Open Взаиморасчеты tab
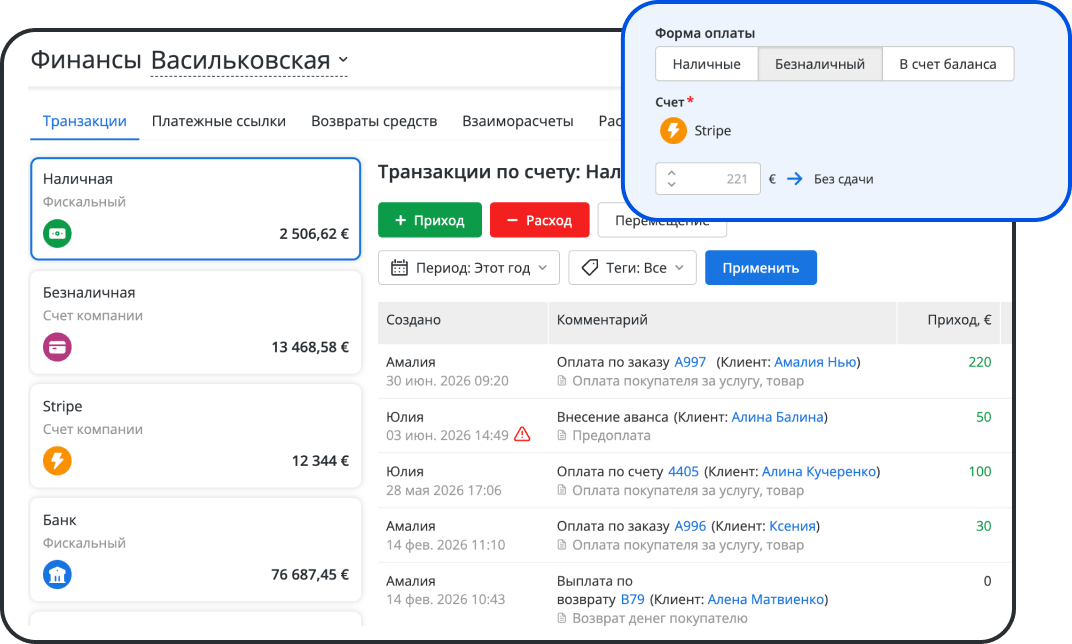The width and height of the screenshot is (1072, 644). pyautogui.click(x=518, y=121)
